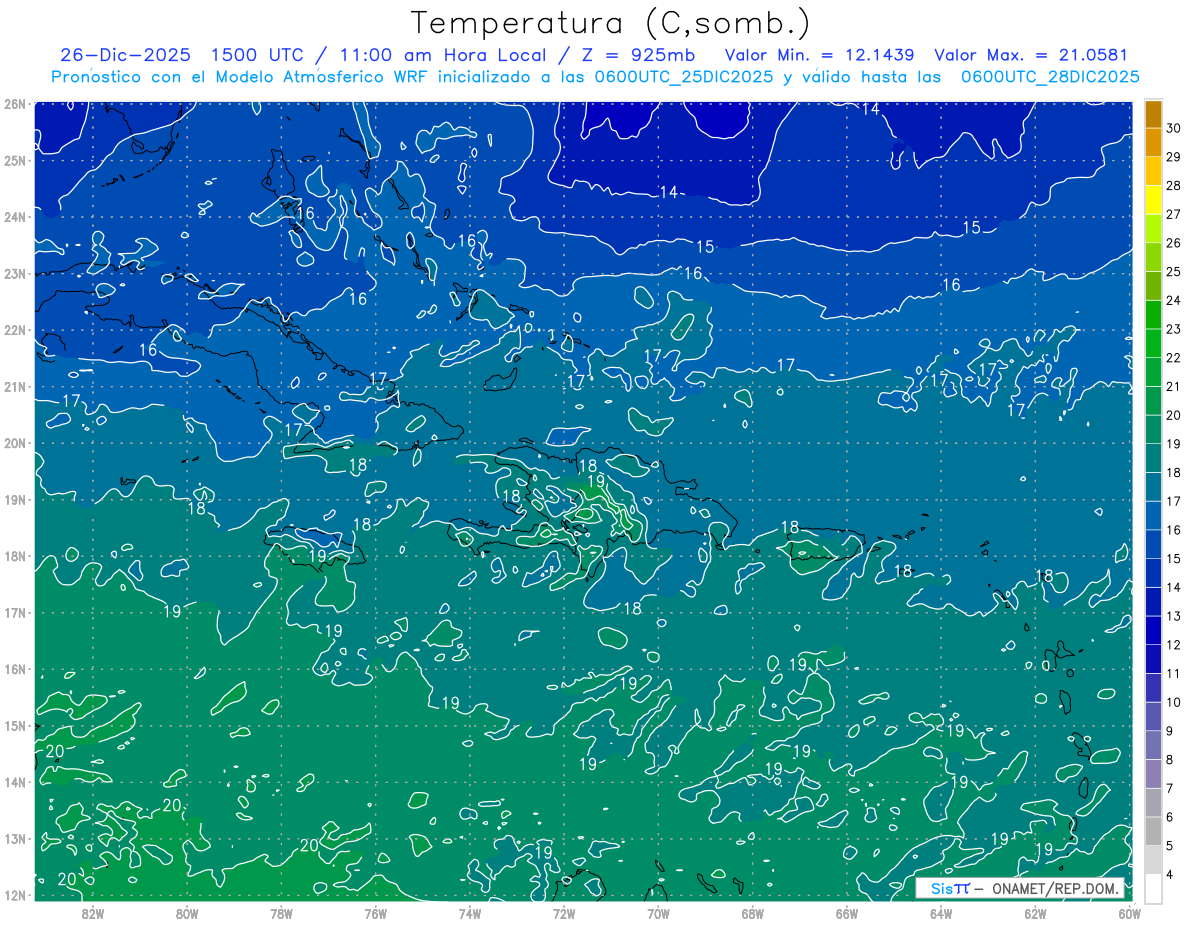Click the '74W' longitude axis label
This screenshot has height=927, width=1200.
point(470,913)
